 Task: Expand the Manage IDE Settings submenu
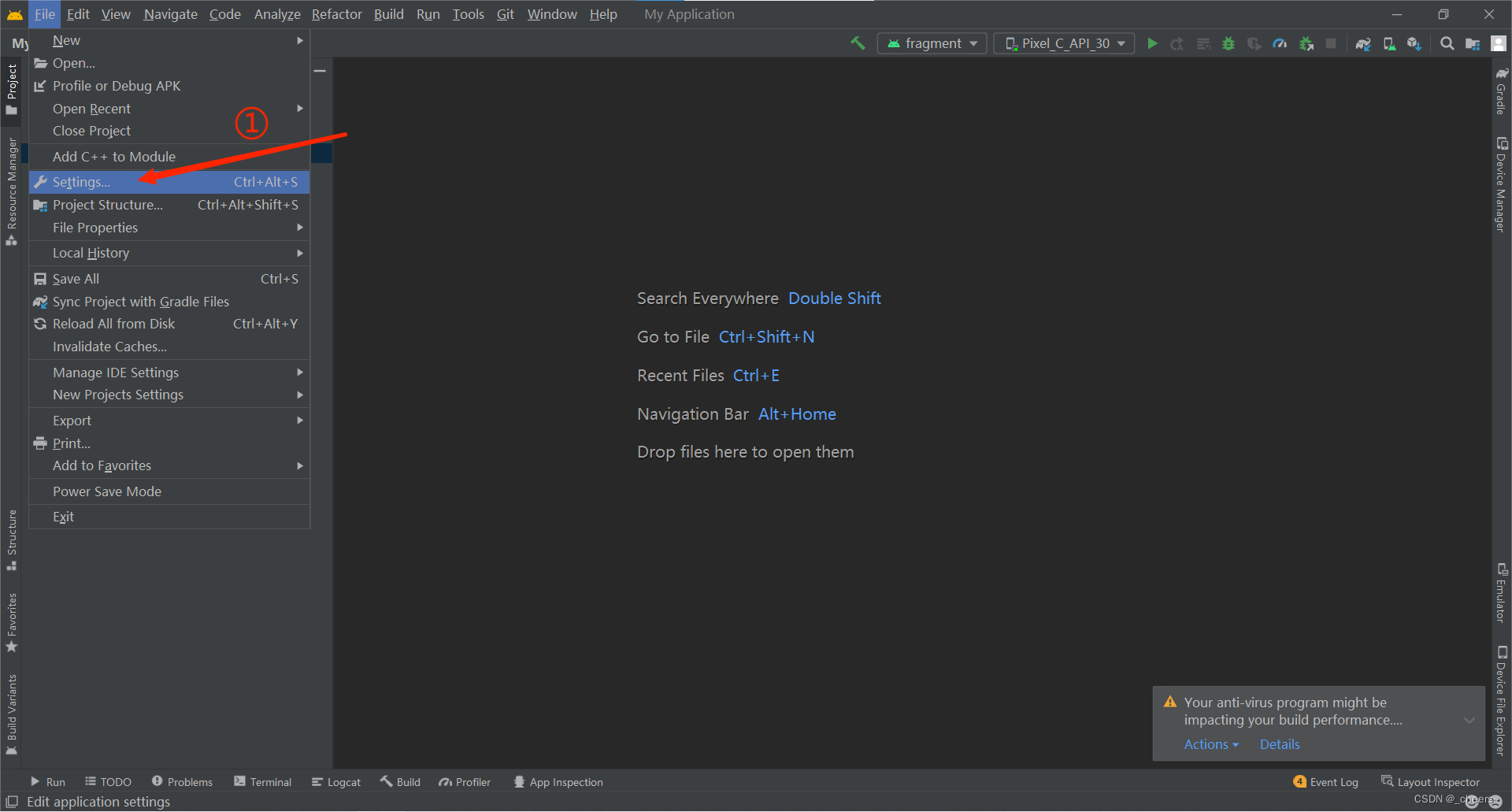point(169,373)
